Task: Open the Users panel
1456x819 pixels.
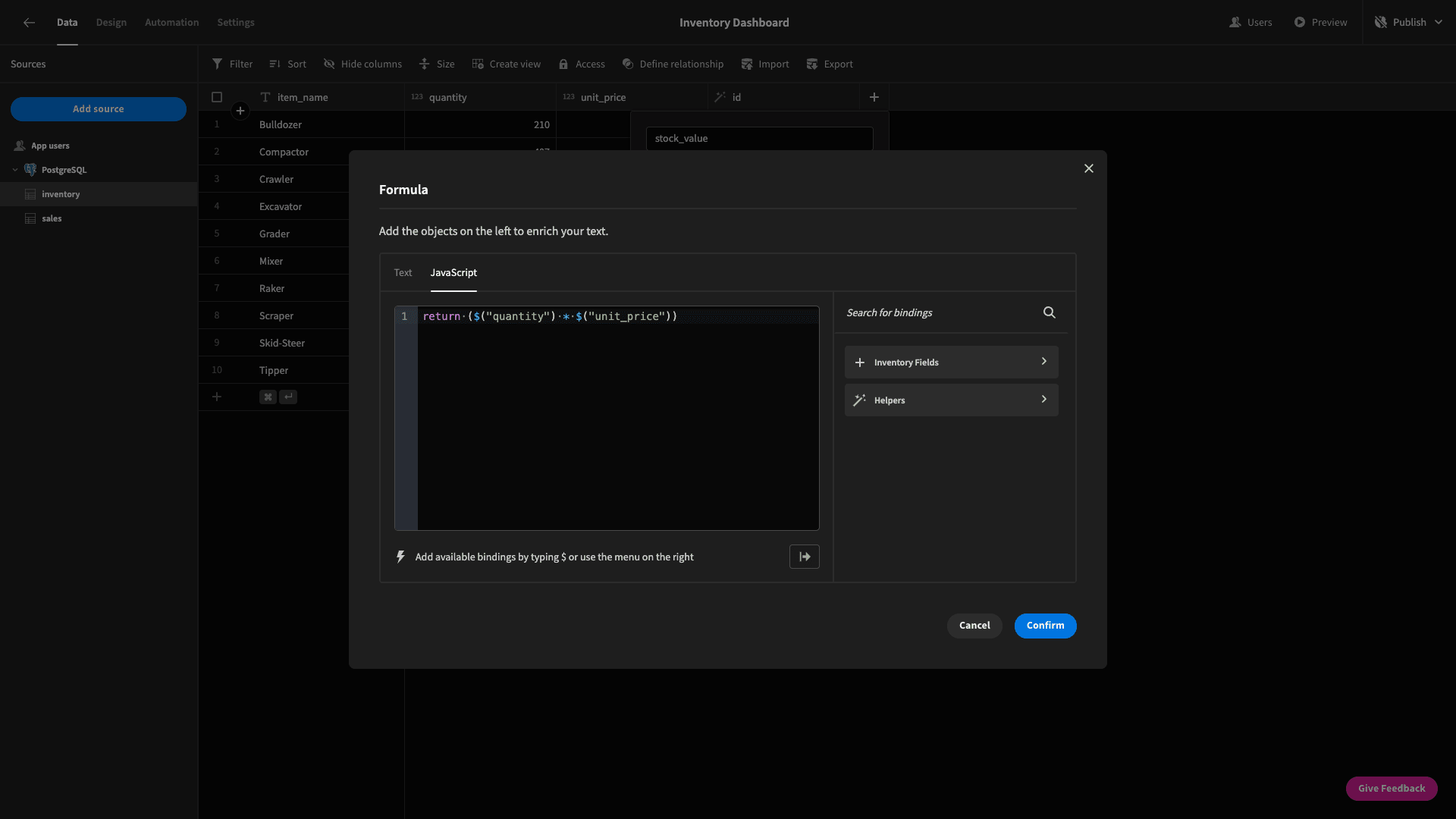Action: click(1250, 23)
